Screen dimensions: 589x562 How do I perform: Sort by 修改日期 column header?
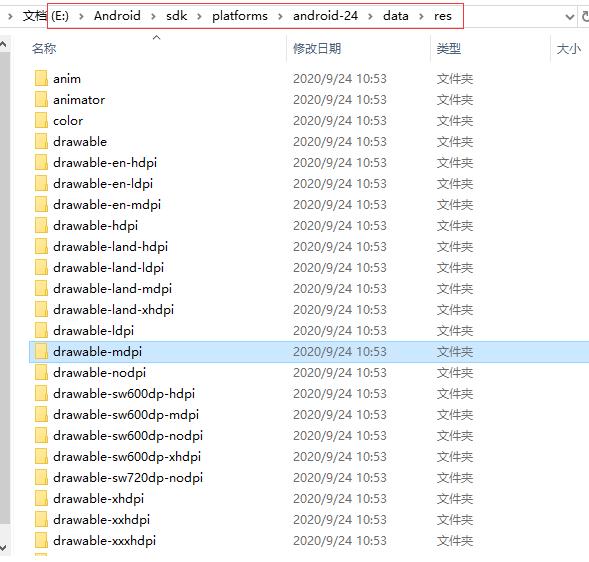coord(317,48)
